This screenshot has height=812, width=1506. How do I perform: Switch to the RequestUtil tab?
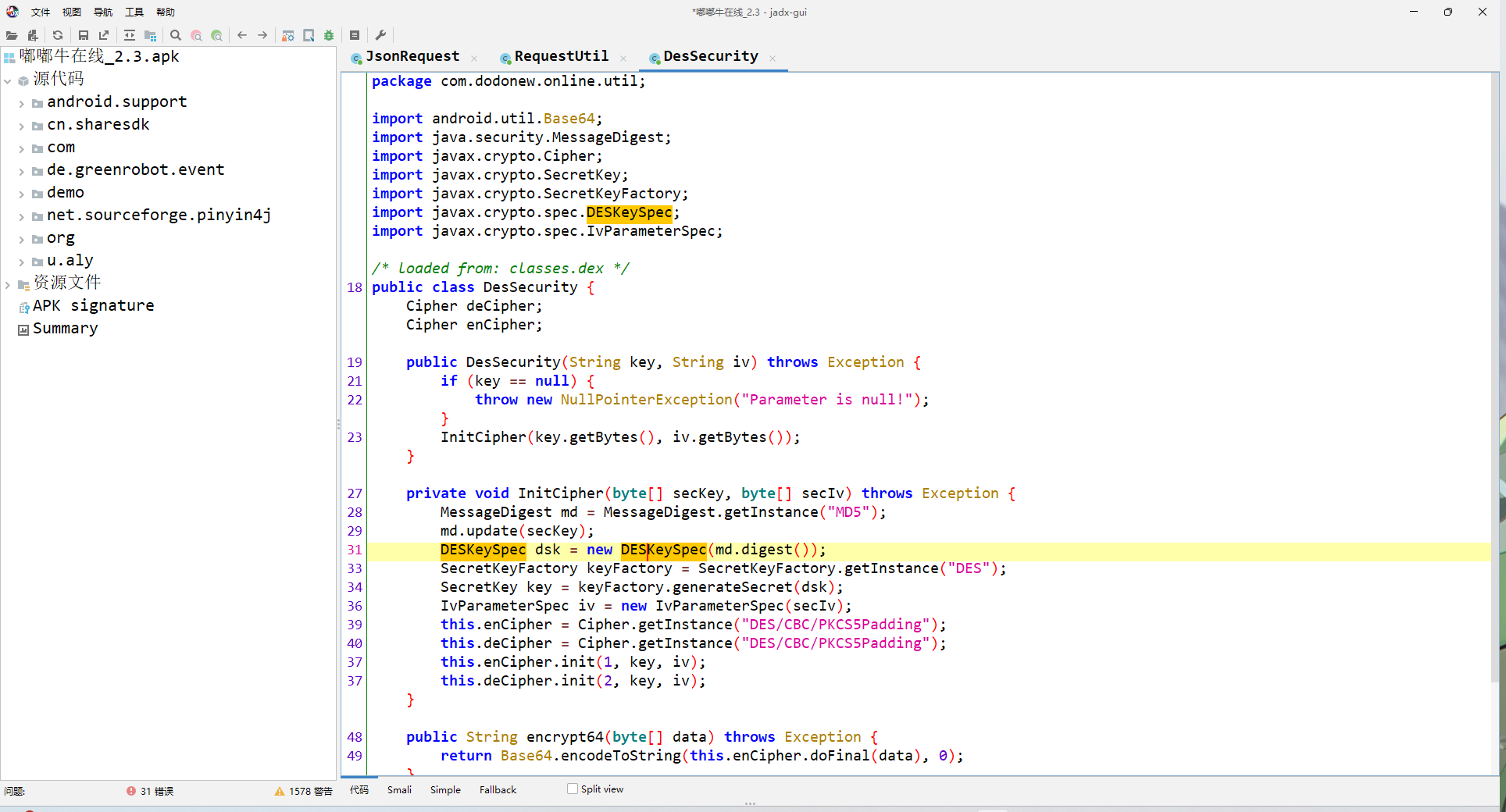click(x=561, y=56)
